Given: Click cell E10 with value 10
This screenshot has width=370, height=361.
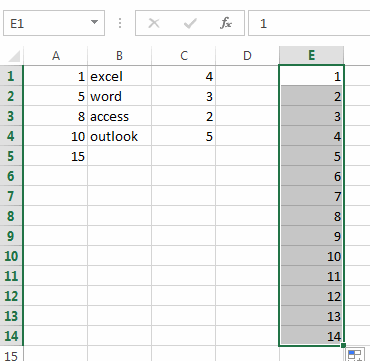Looking at the screenshot, I should coord(311,256).
